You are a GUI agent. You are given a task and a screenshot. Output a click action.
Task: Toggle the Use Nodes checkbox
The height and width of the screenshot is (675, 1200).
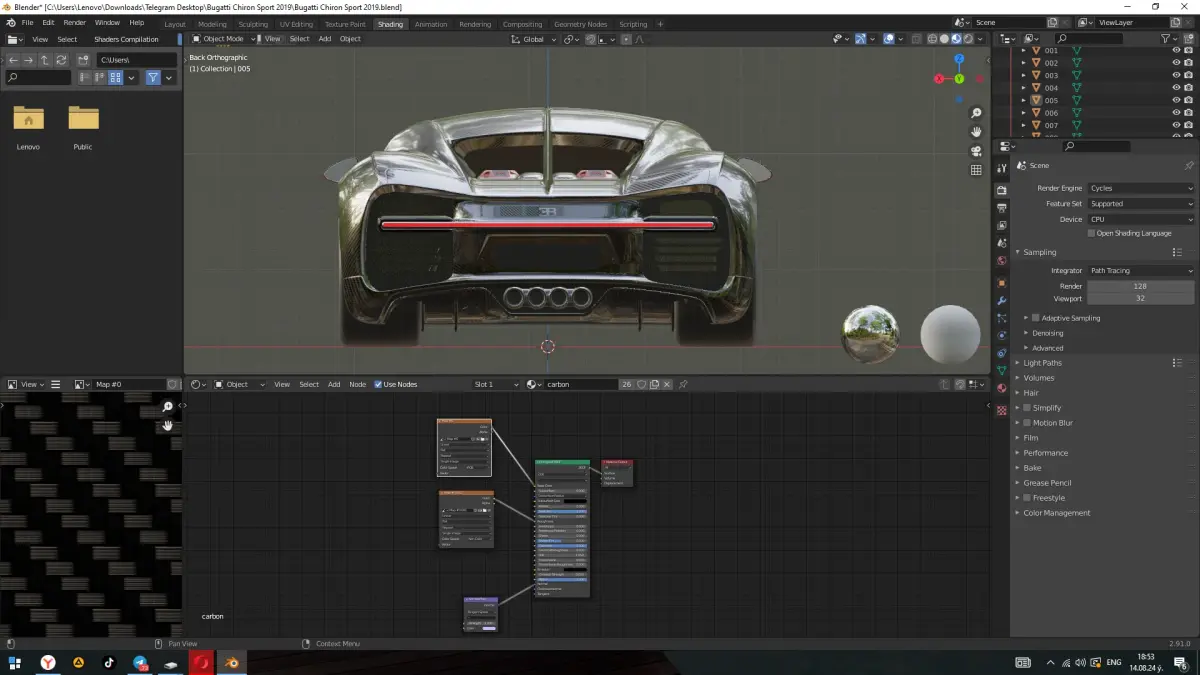click(378, 384)
